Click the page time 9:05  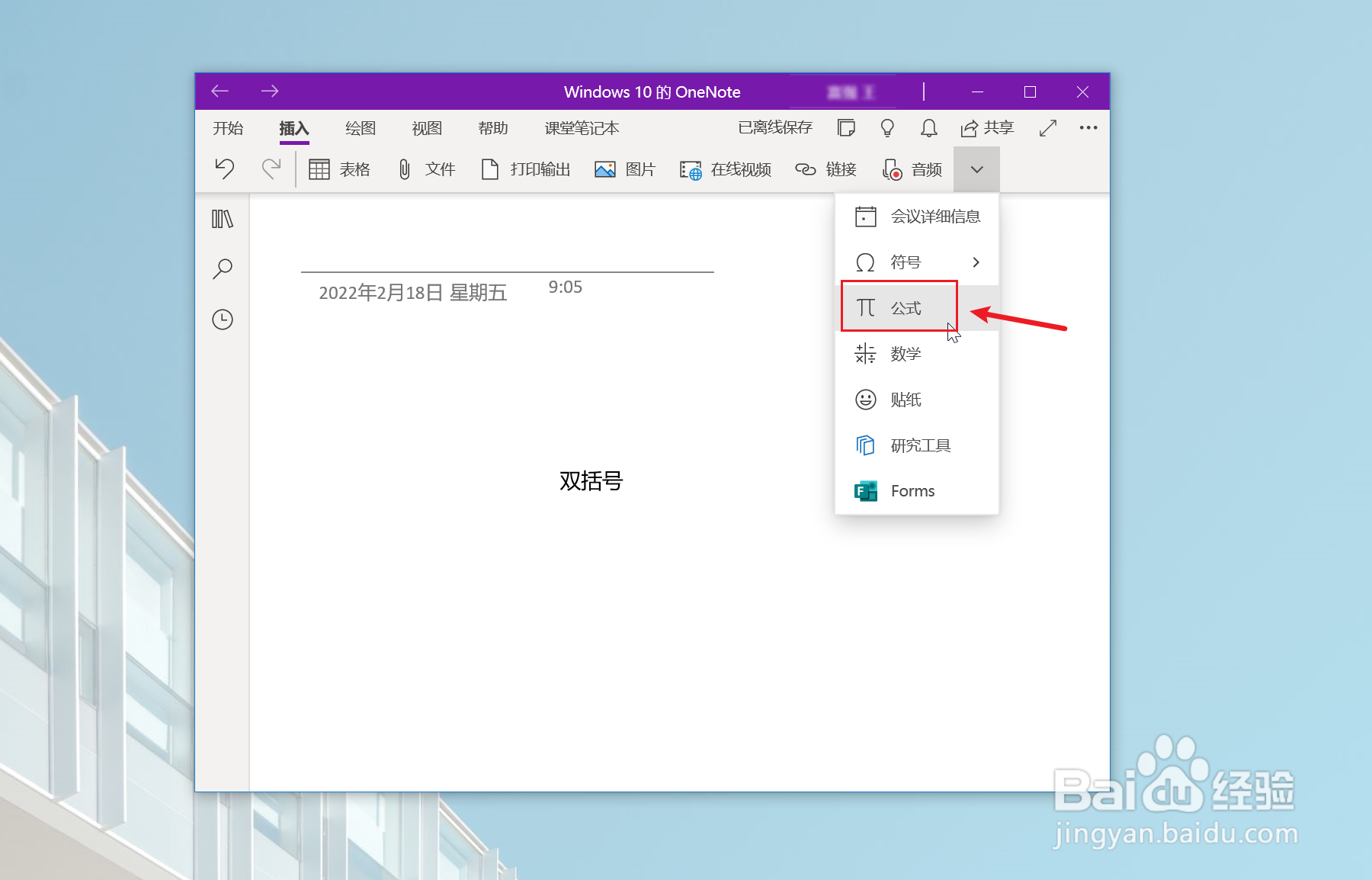pos(566,287)
